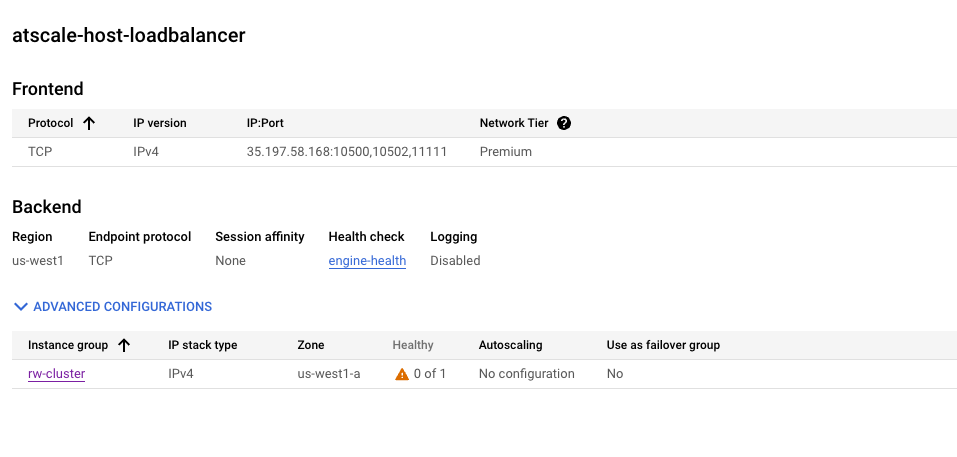Click the IP:Port column header
Image resolution: width=957 pixels, height=457 pixels.
point(265,123)
